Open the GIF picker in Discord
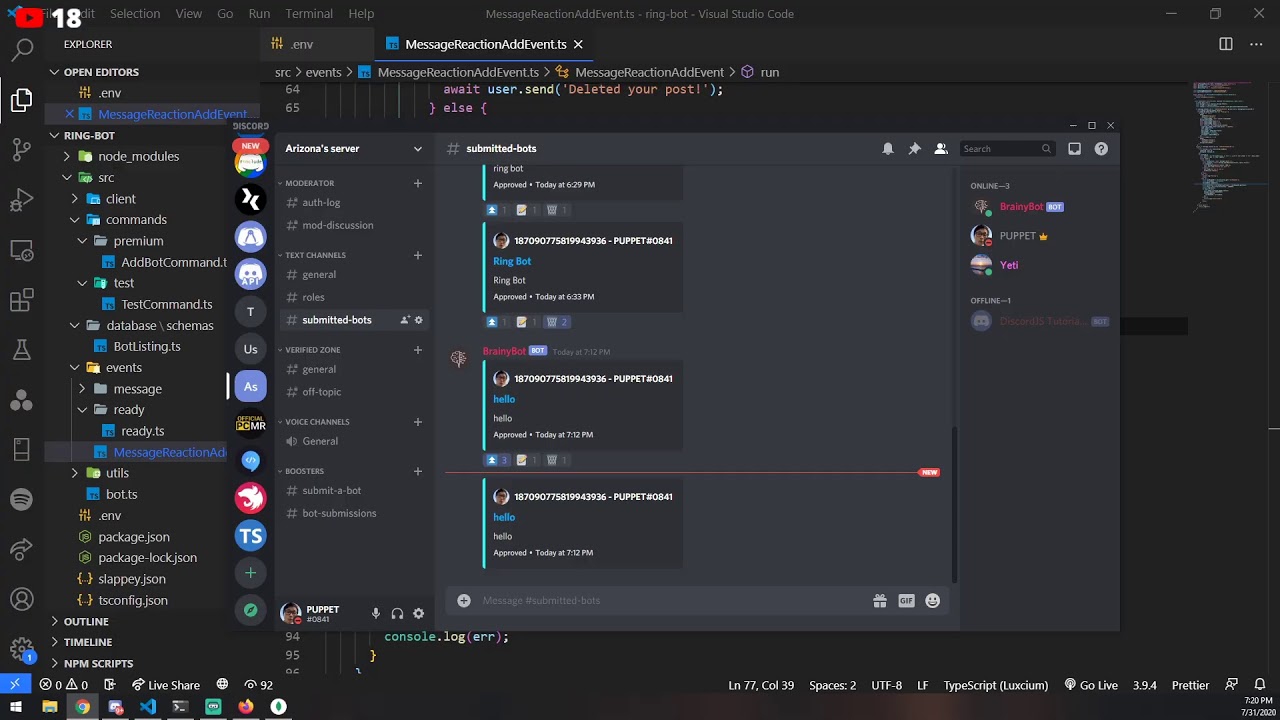 coord(906,601)
